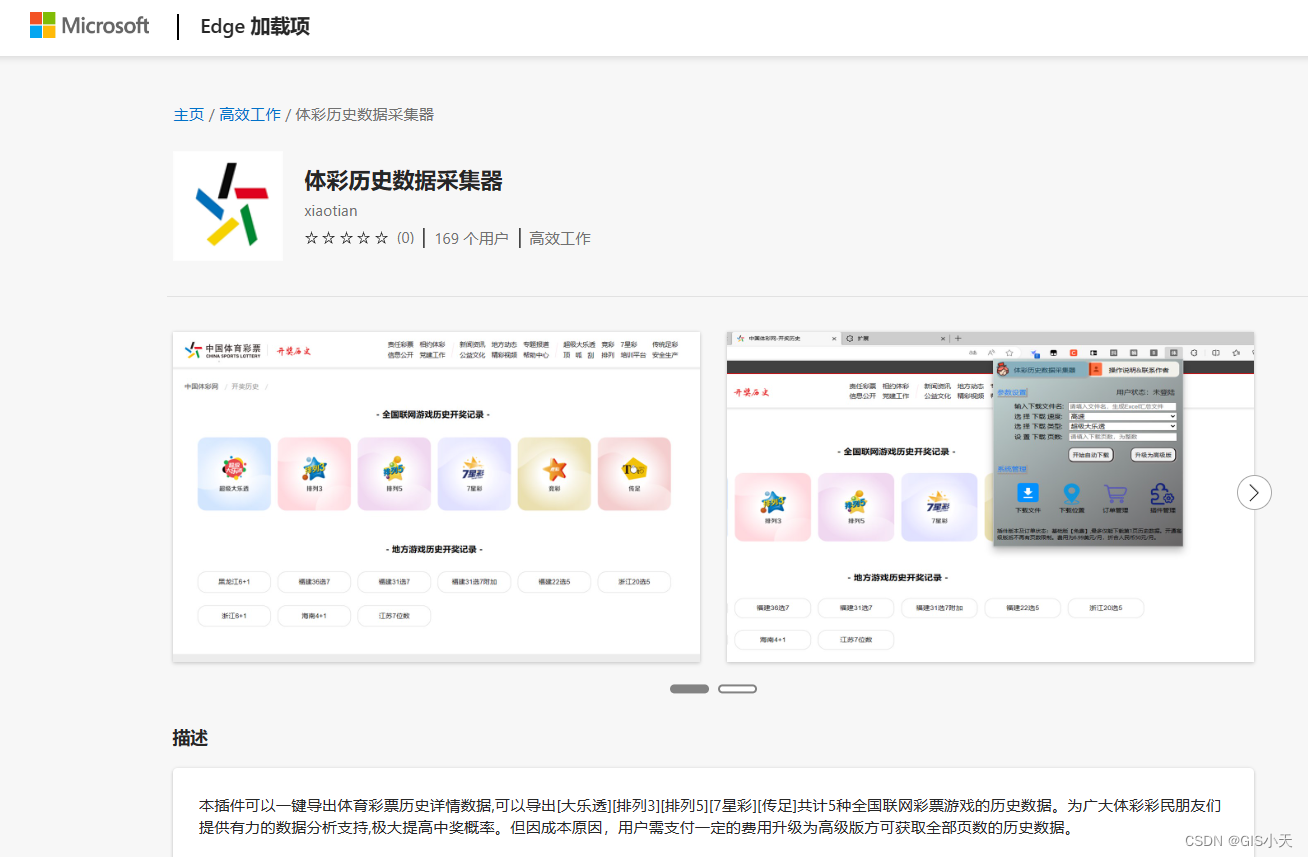This screenshot has width=1308, height=857.
Task: Click 竞彩 tile in the first screenshot
Action: coord(554,474)
